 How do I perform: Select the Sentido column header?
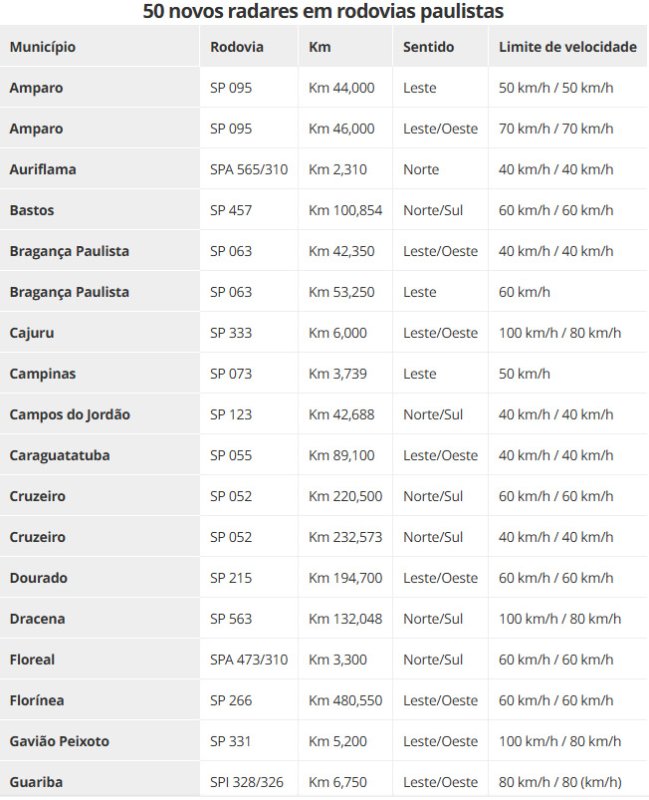(x=428, y=47)
